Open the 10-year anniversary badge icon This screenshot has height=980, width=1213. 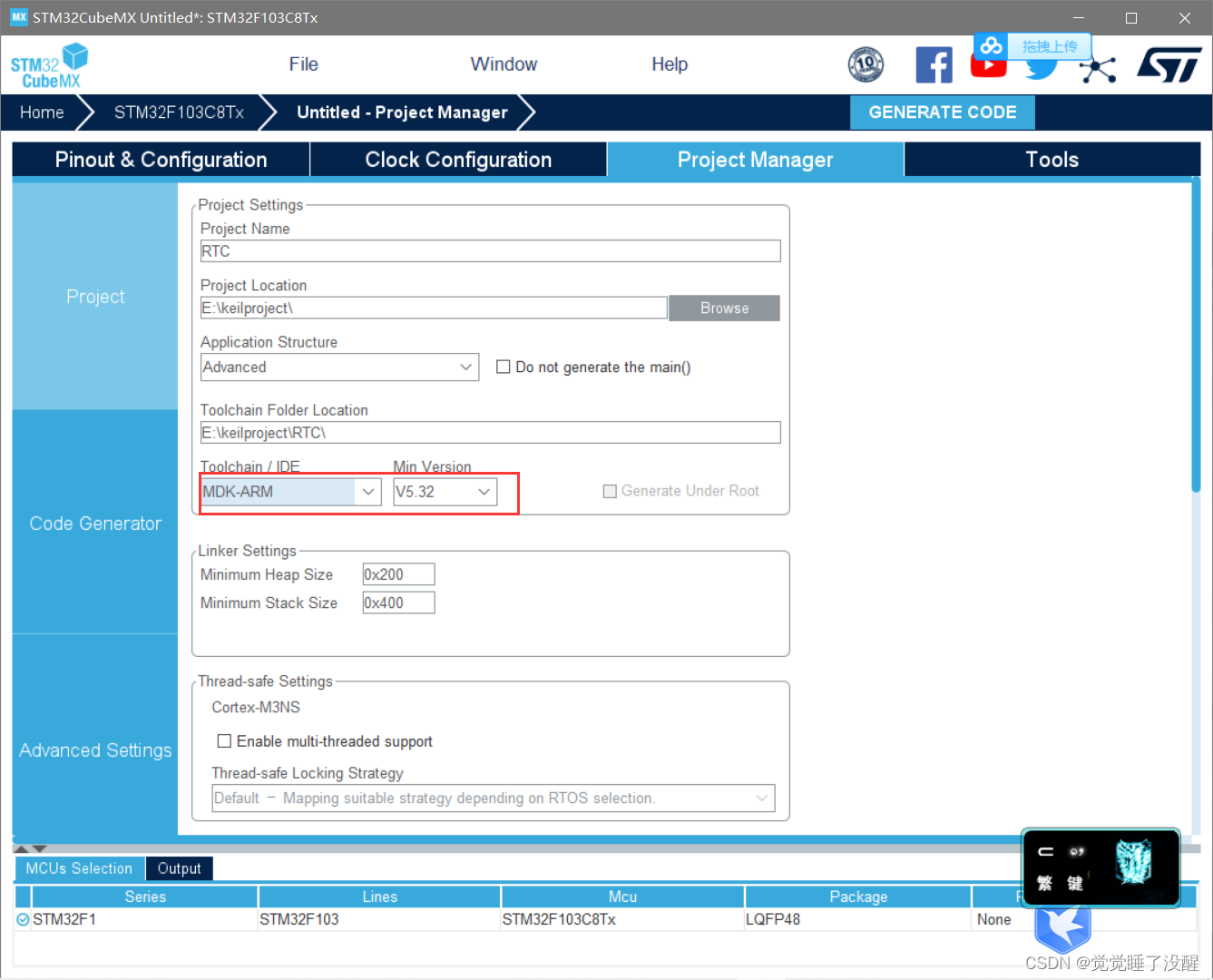866,64
